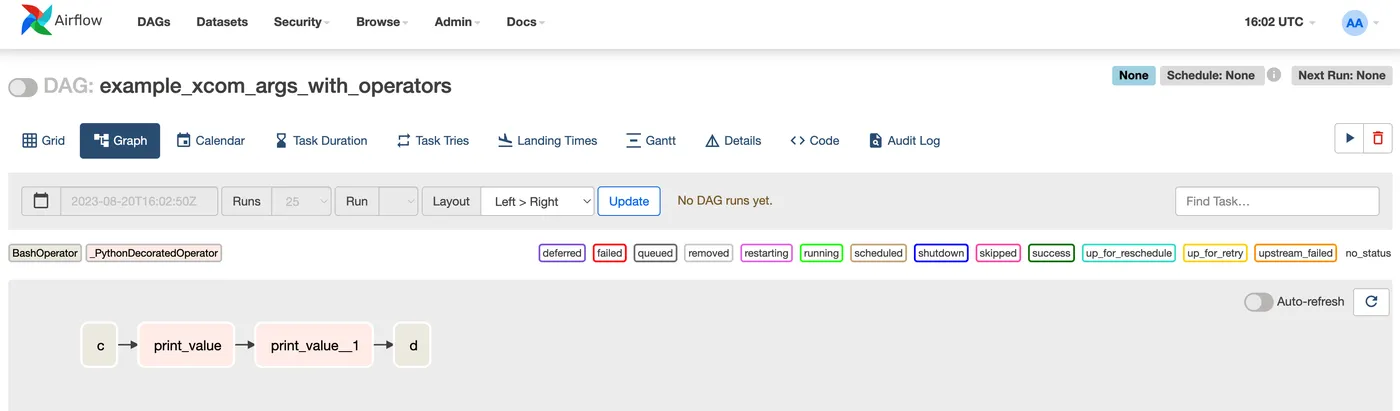Open the Datasets menu item

click(222, 22)
